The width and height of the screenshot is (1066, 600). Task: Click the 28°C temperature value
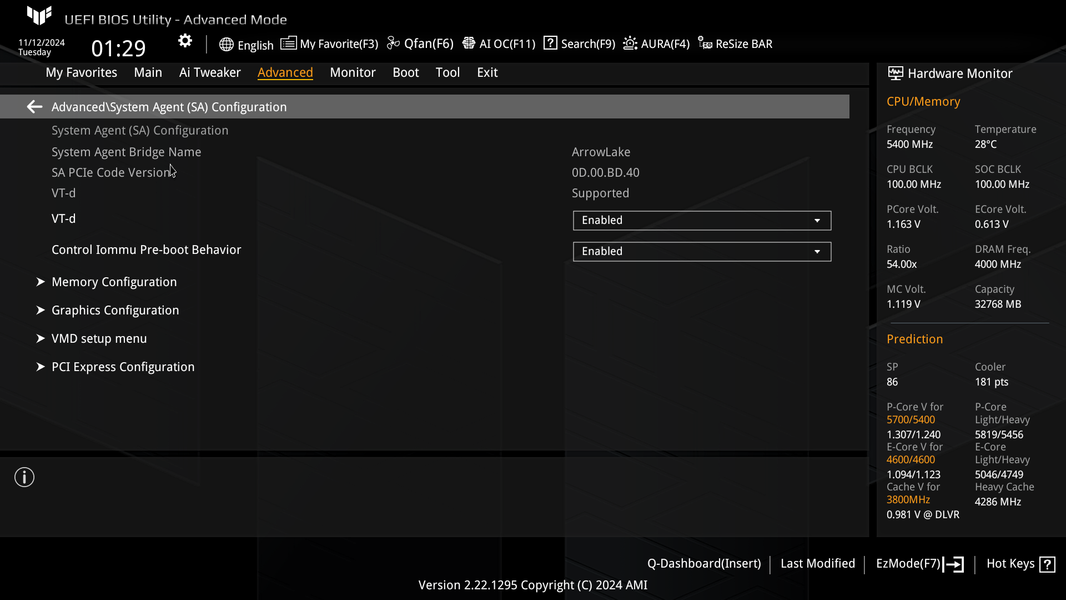pos(985,144)
